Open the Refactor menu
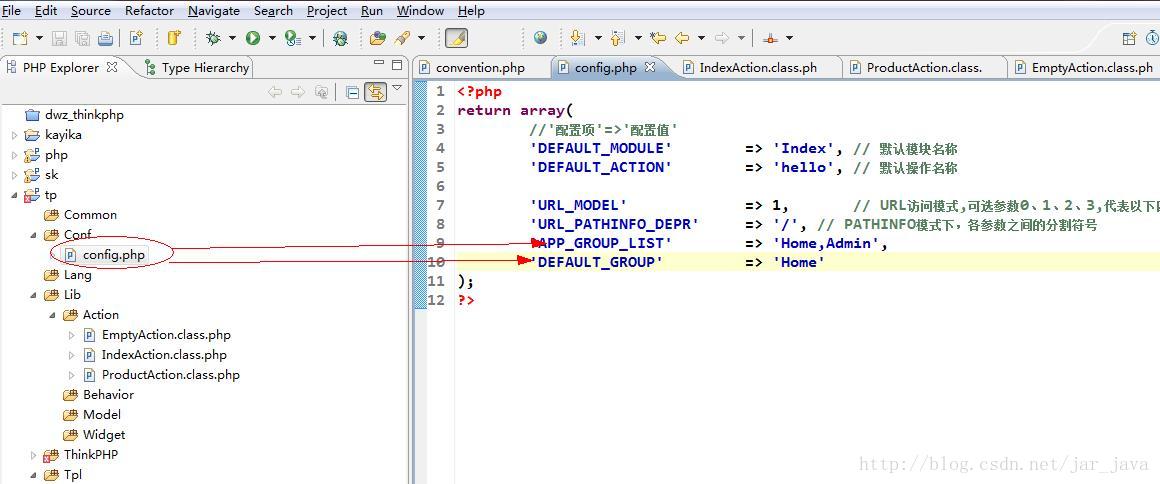The width and height of the screenshot is (1160, 484). click(149, 10)
